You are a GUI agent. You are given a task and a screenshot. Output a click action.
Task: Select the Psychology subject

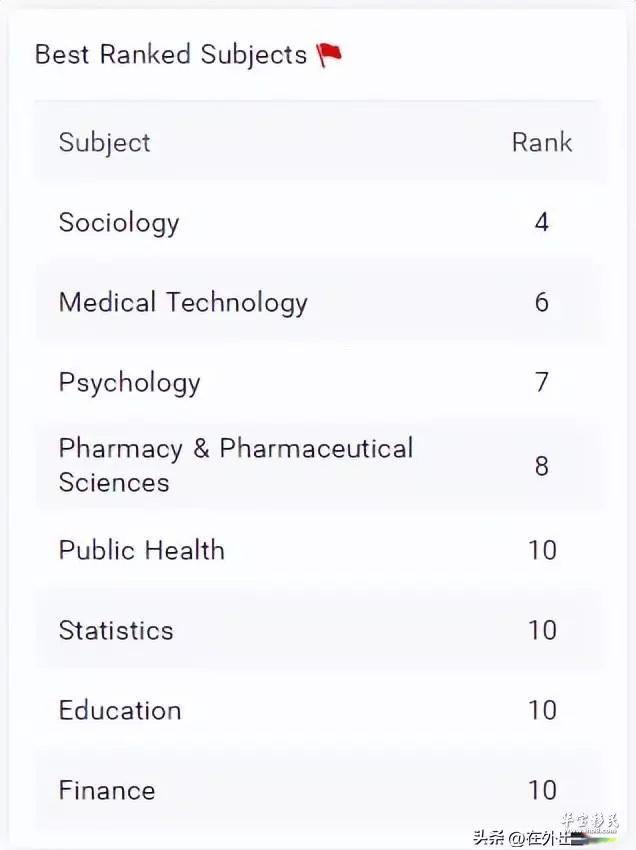point(130,383)
